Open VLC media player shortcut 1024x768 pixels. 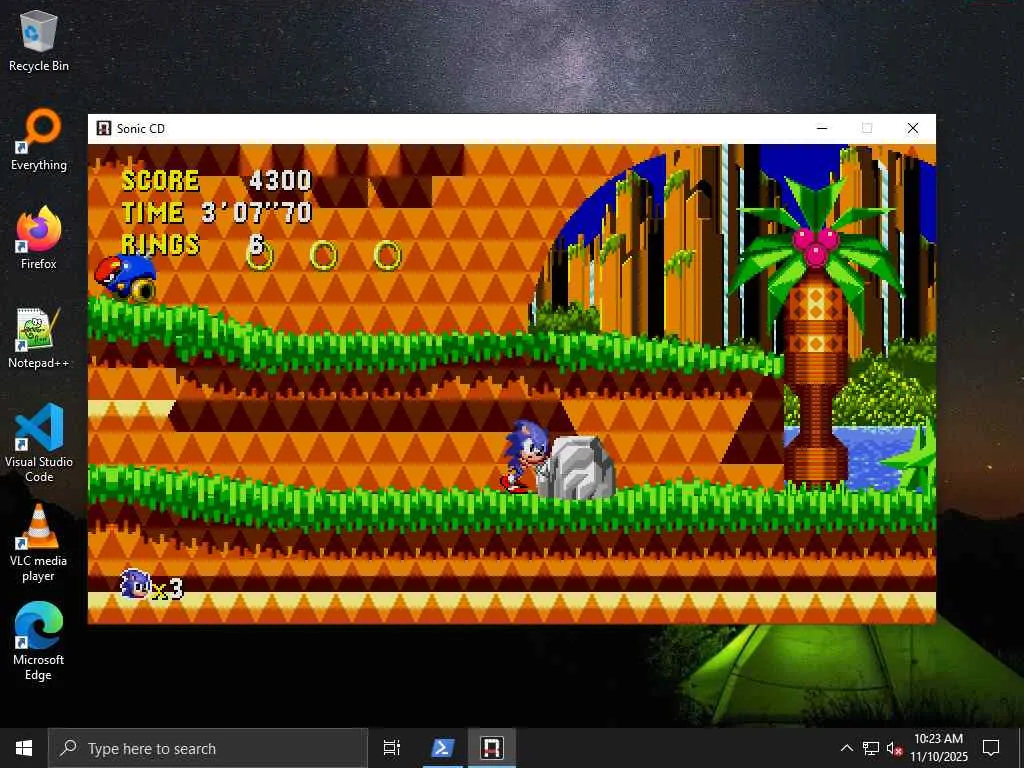click(39, 542)
